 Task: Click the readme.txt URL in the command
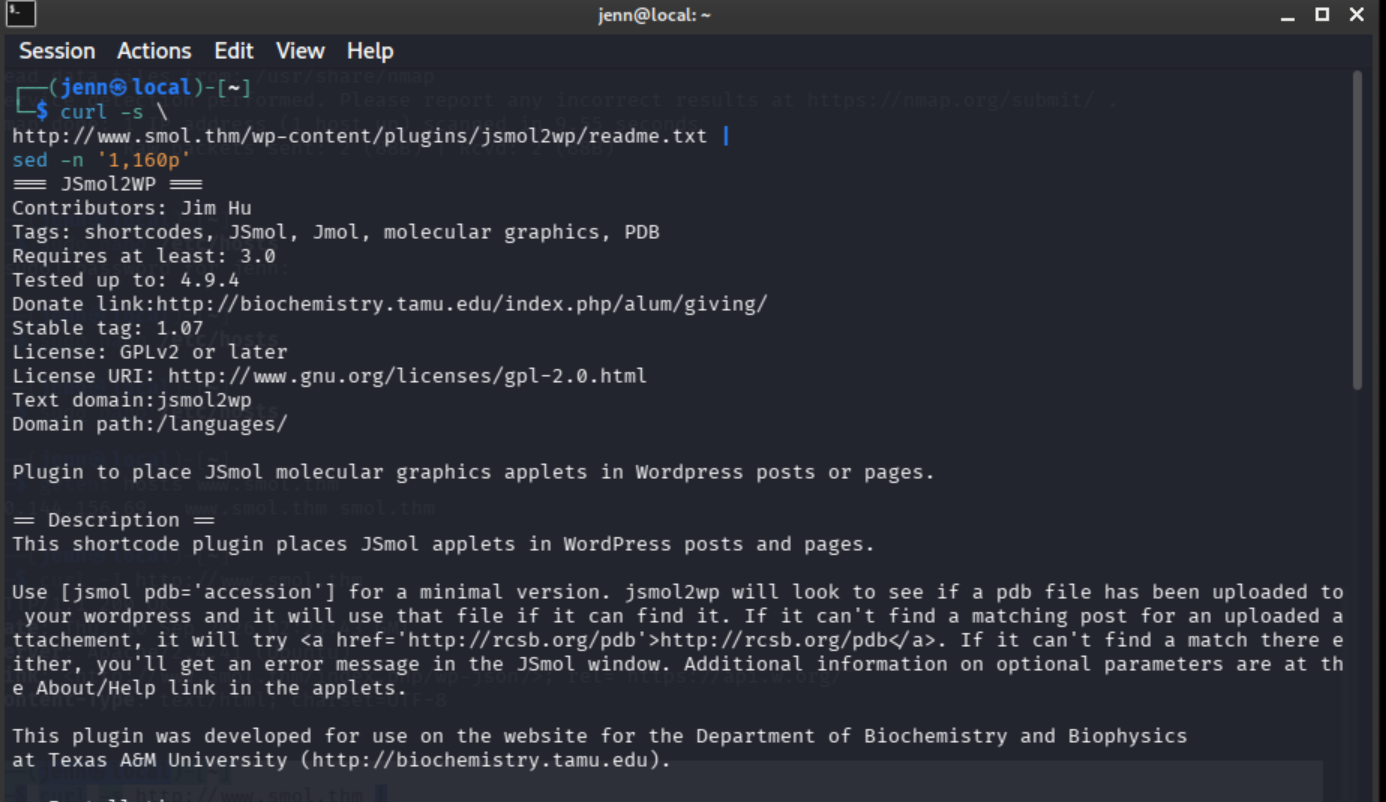pos(360,136)
